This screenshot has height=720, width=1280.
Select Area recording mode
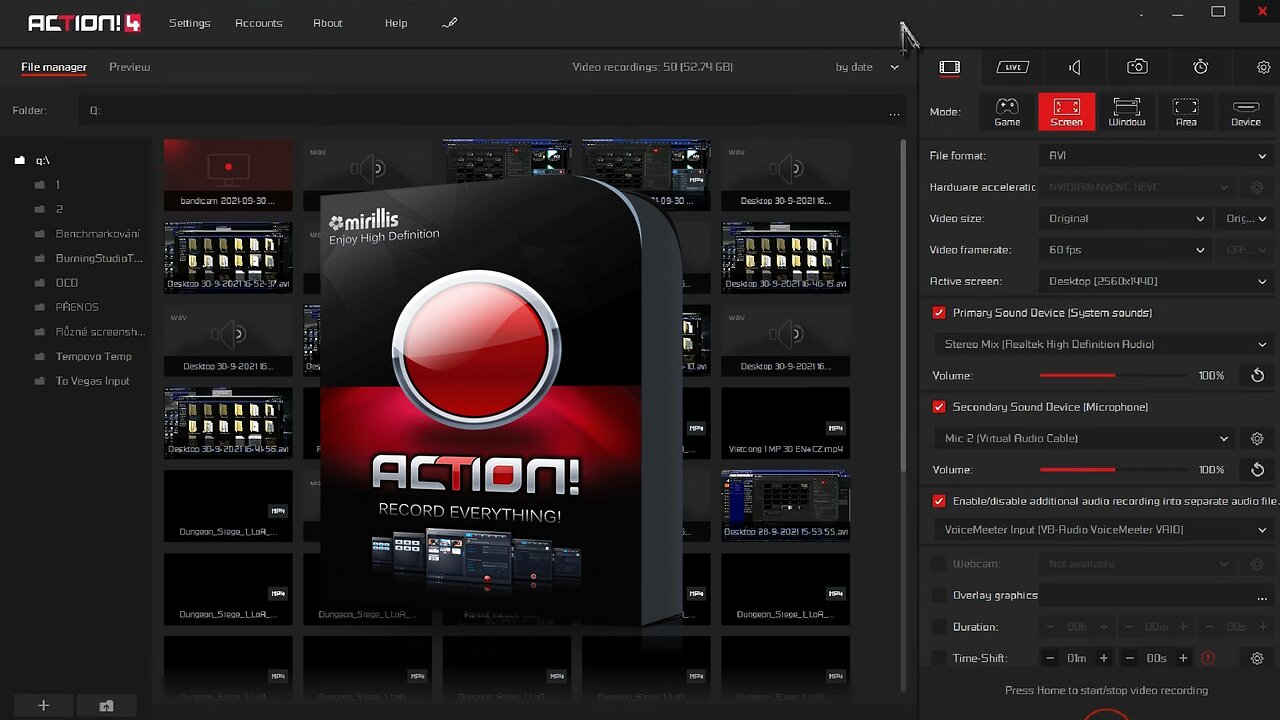click(1185, 112)
